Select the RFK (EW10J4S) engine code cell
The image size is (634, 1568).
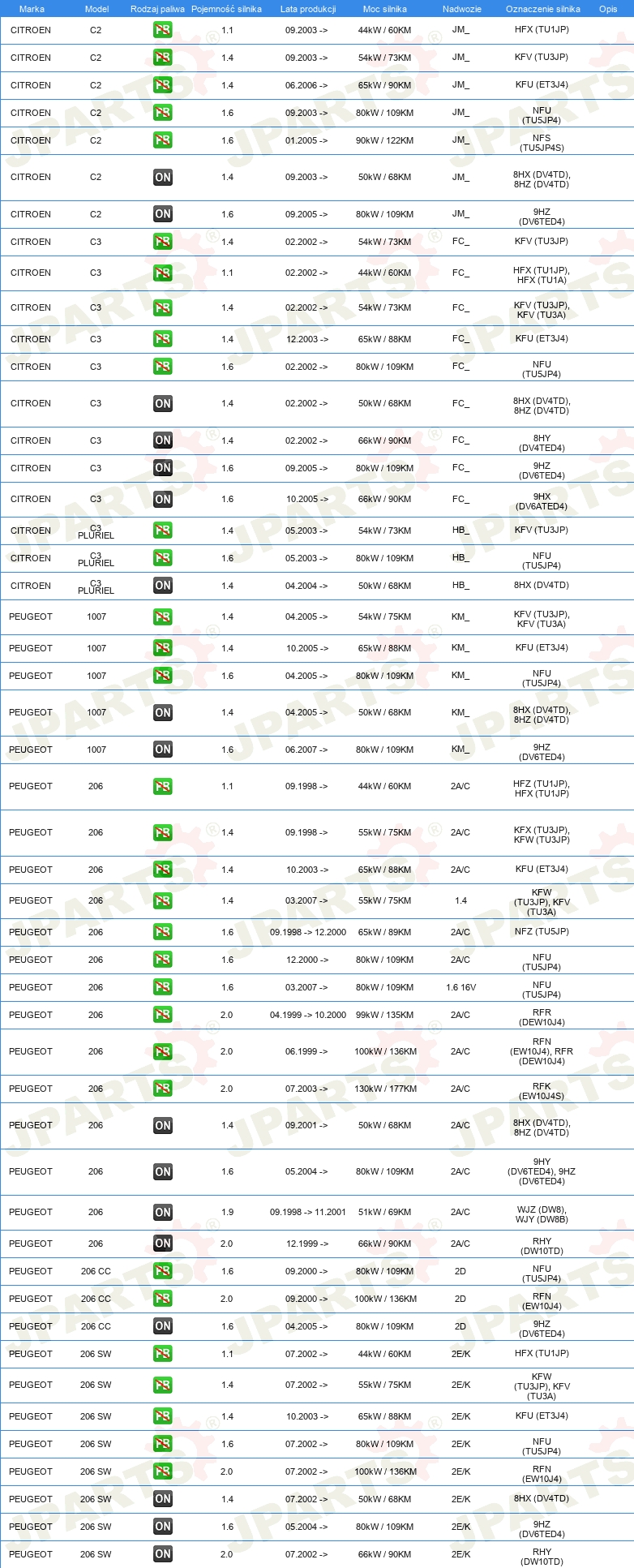coord(542,1091)
